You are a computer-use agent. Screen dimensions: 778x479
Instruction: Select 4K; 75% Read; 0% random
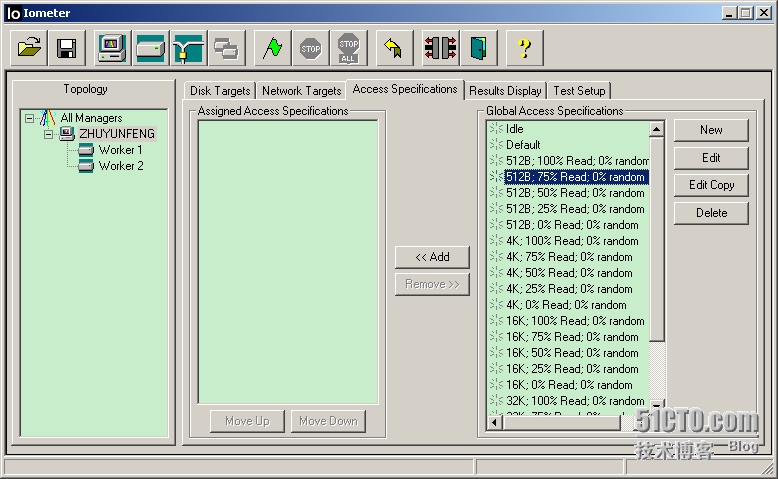pyautogui.click(x=568, y=257)
